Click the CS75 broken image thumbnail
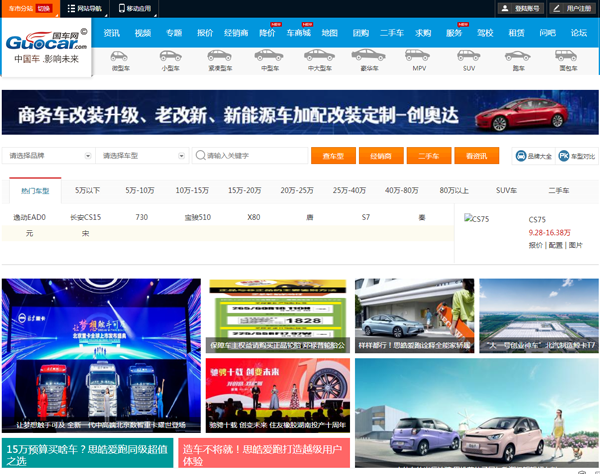Viewport: 600px width, 474px height. (477, 219)
